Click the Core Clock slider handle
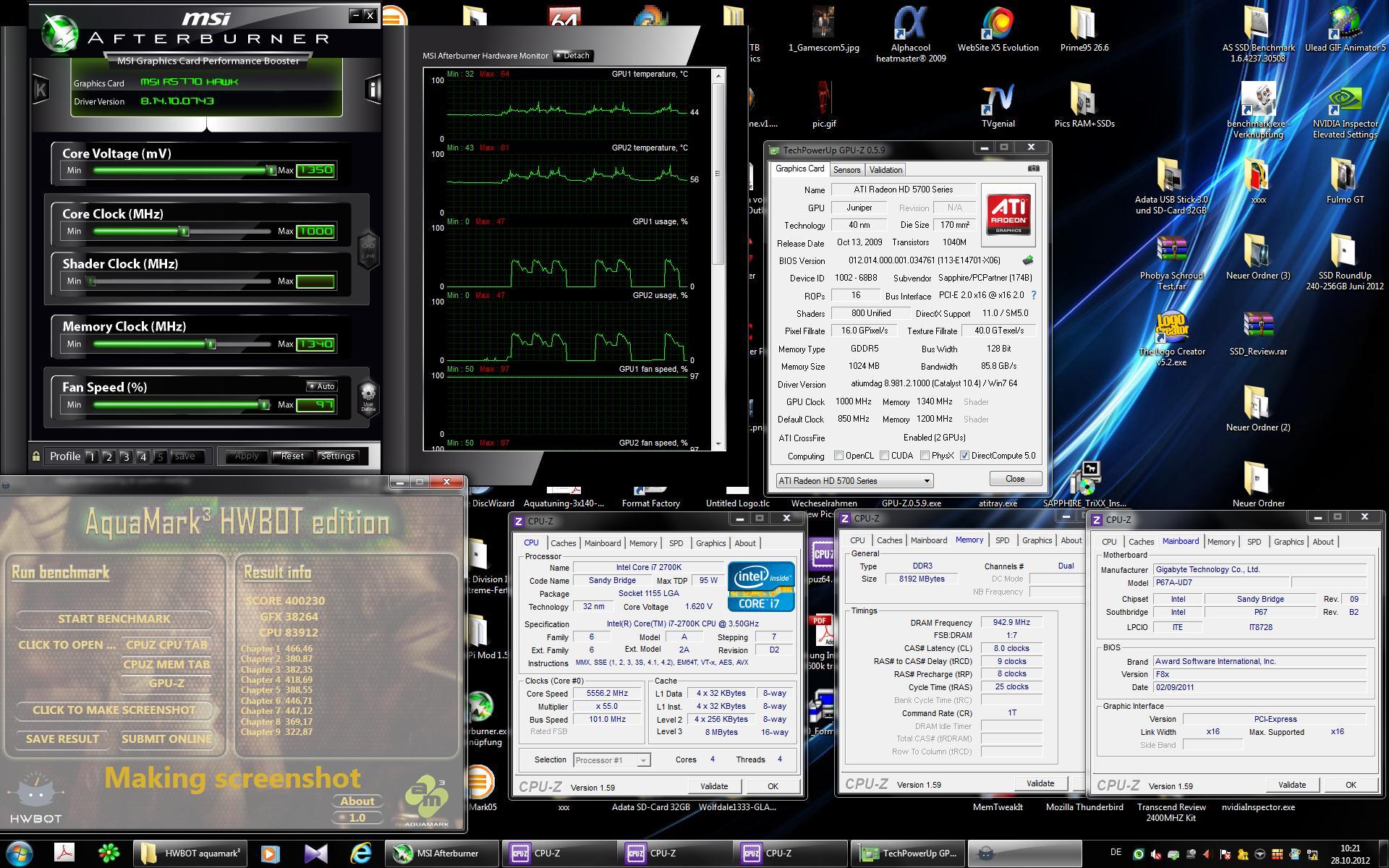 point(184,231)
